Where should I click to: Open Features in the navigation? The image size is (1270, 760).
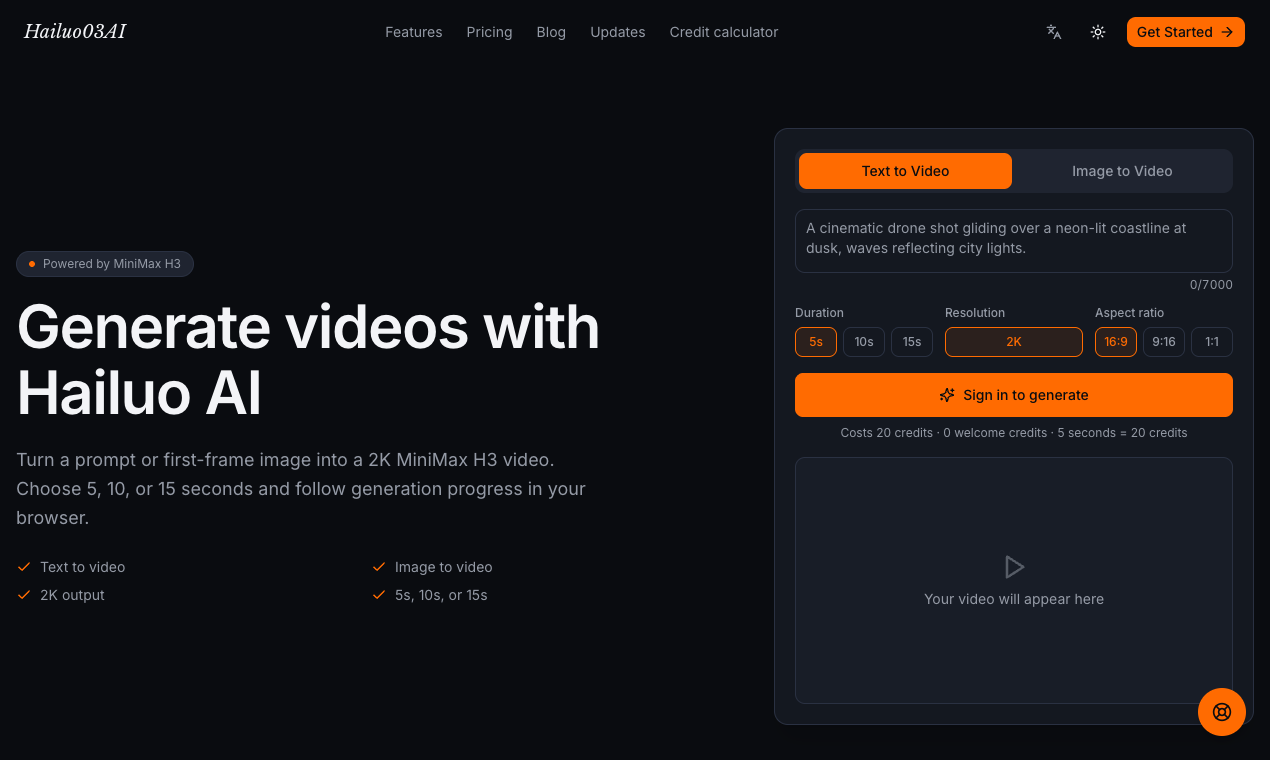[x=414, y=32]
